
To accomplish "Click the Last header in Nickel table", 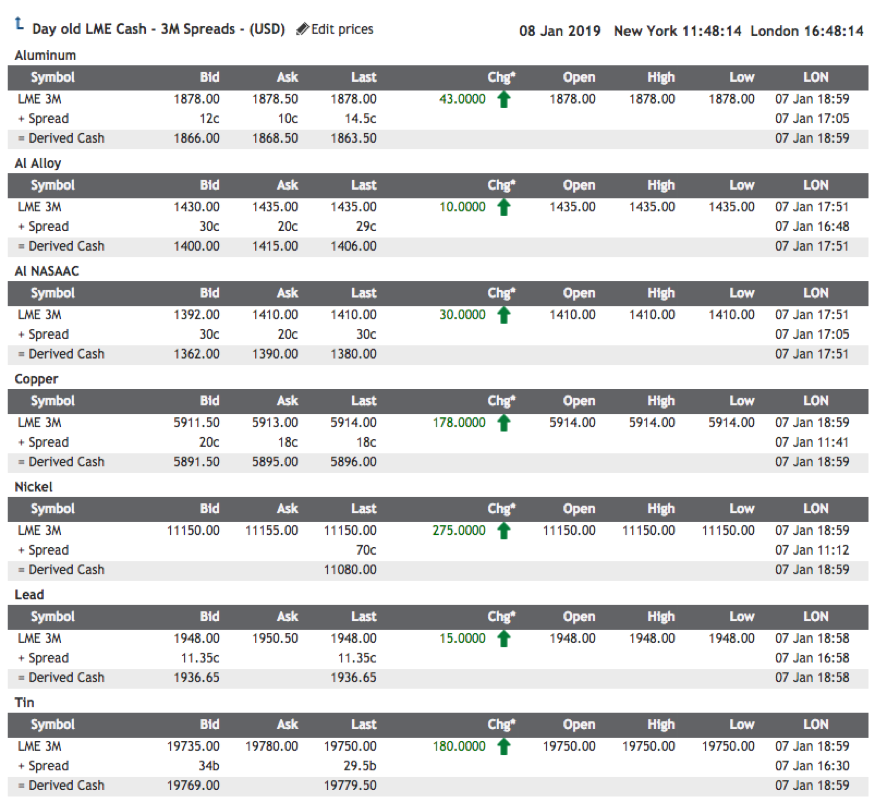I will coord(363,509).
